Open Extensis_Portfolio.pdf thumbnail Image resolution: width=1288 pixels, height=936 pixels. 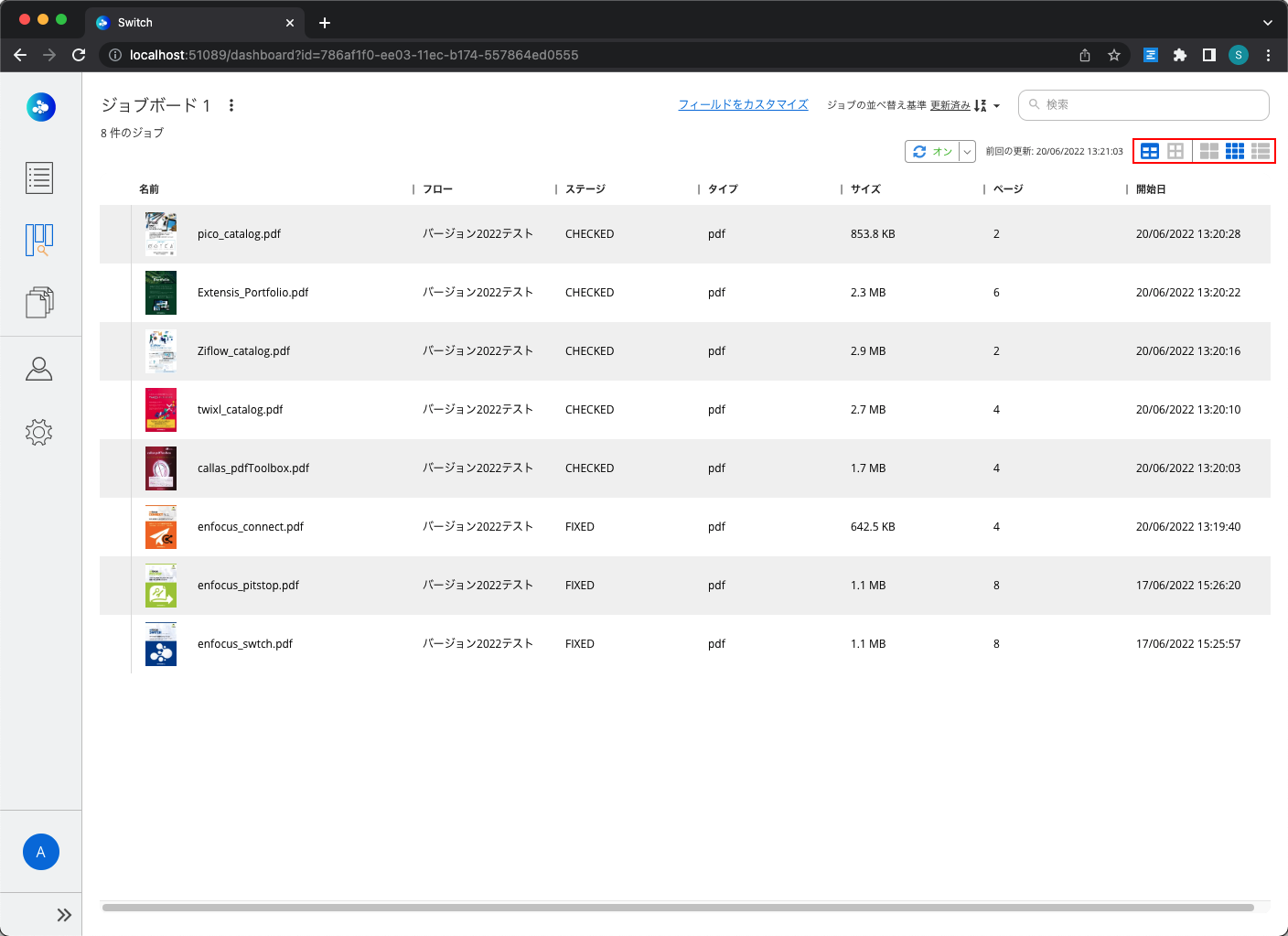pyautogui.click(x=161, y=293)
